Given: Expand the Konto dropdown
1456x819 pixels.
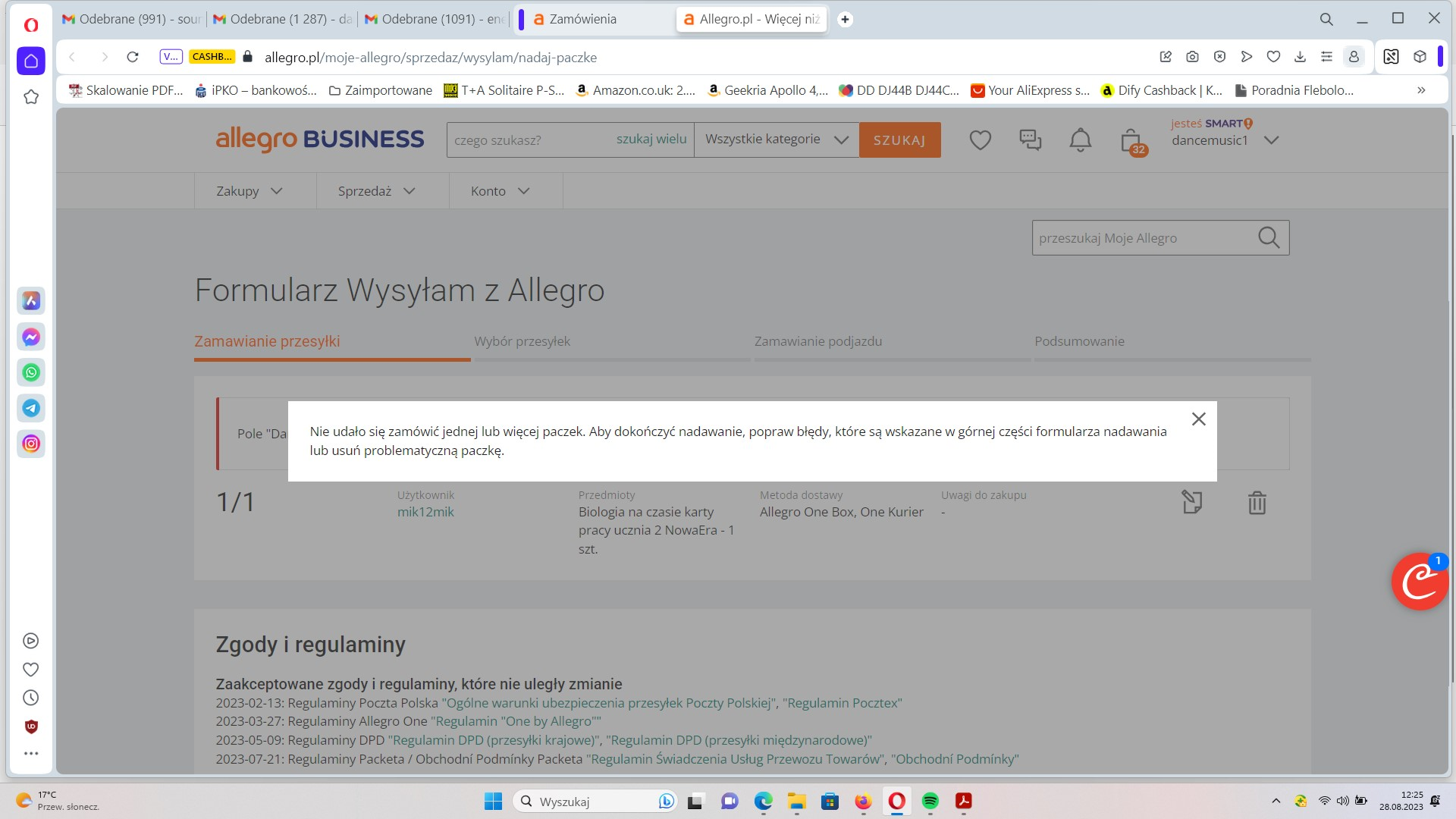Looking at the screenshot, I should click(x=498, y=190).
